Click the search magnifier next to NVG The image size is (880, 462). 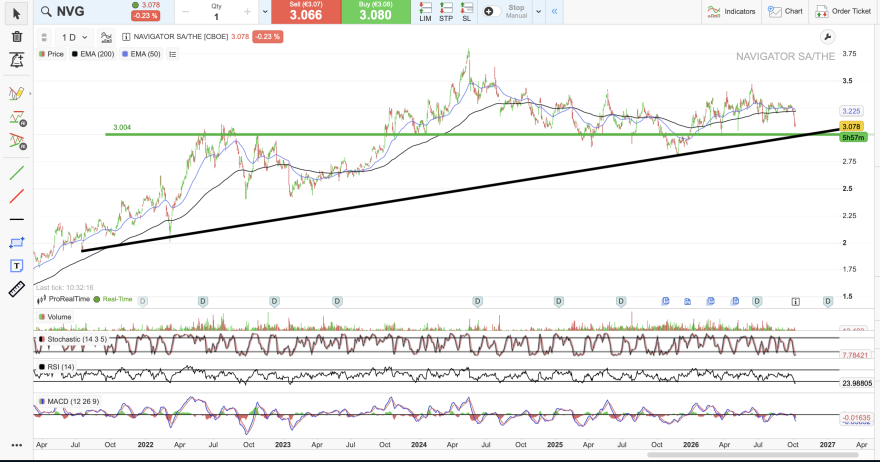(46, 12)
